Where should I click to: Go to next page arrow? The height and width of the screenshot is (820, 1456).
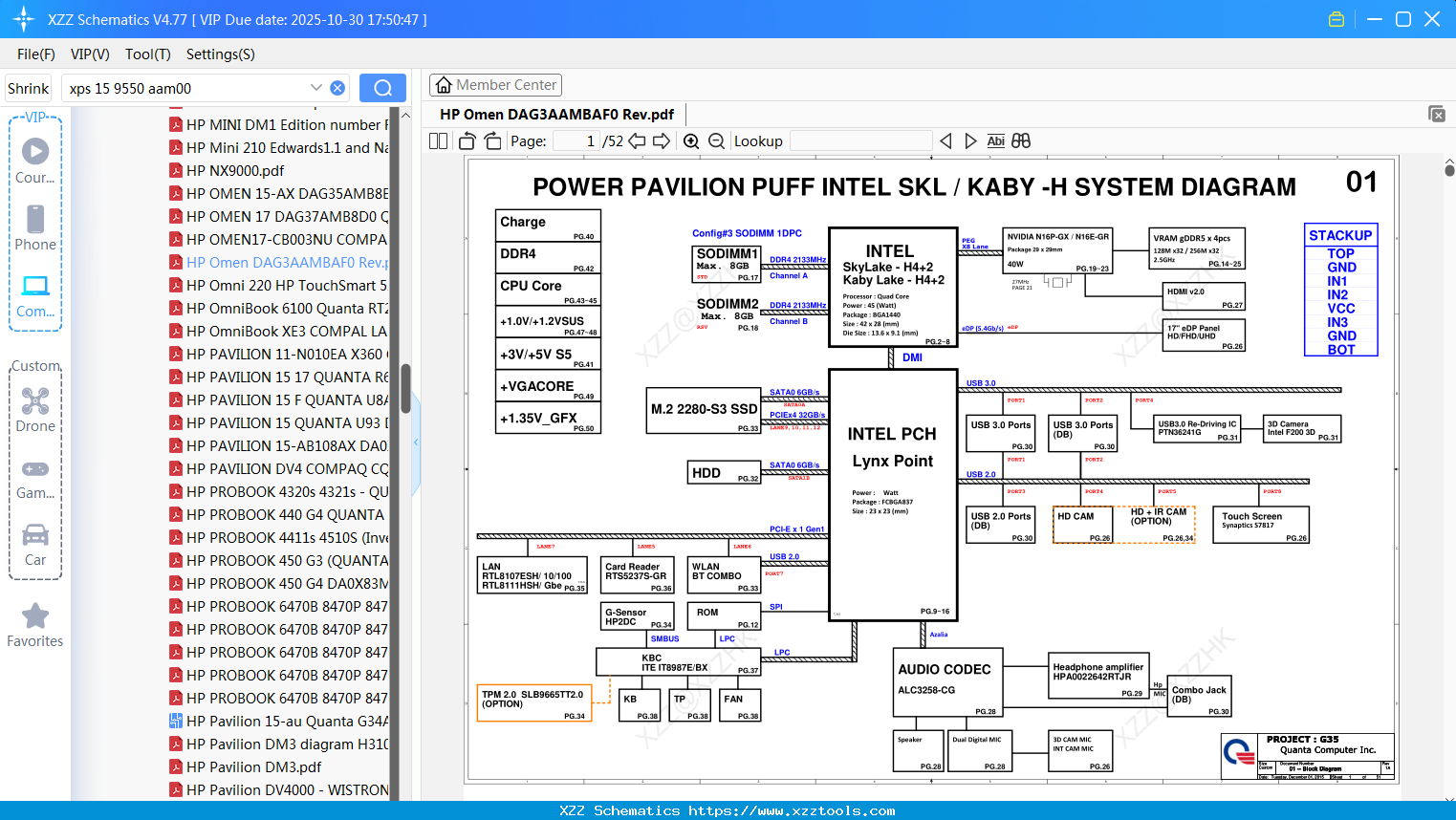[662, 141]
